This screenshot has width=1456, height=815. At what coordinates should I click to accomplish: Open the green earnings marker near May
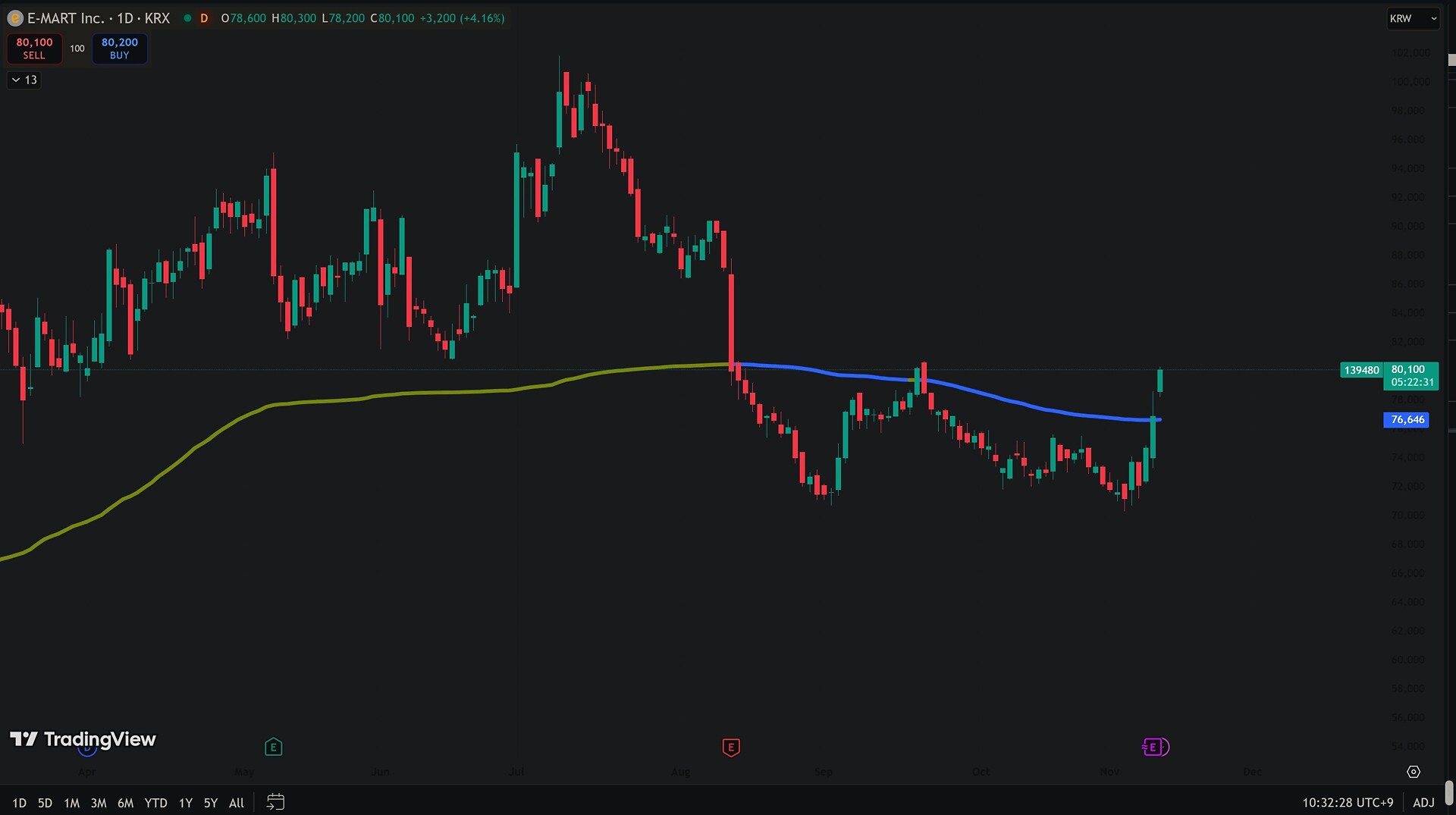tap(274, 748)
